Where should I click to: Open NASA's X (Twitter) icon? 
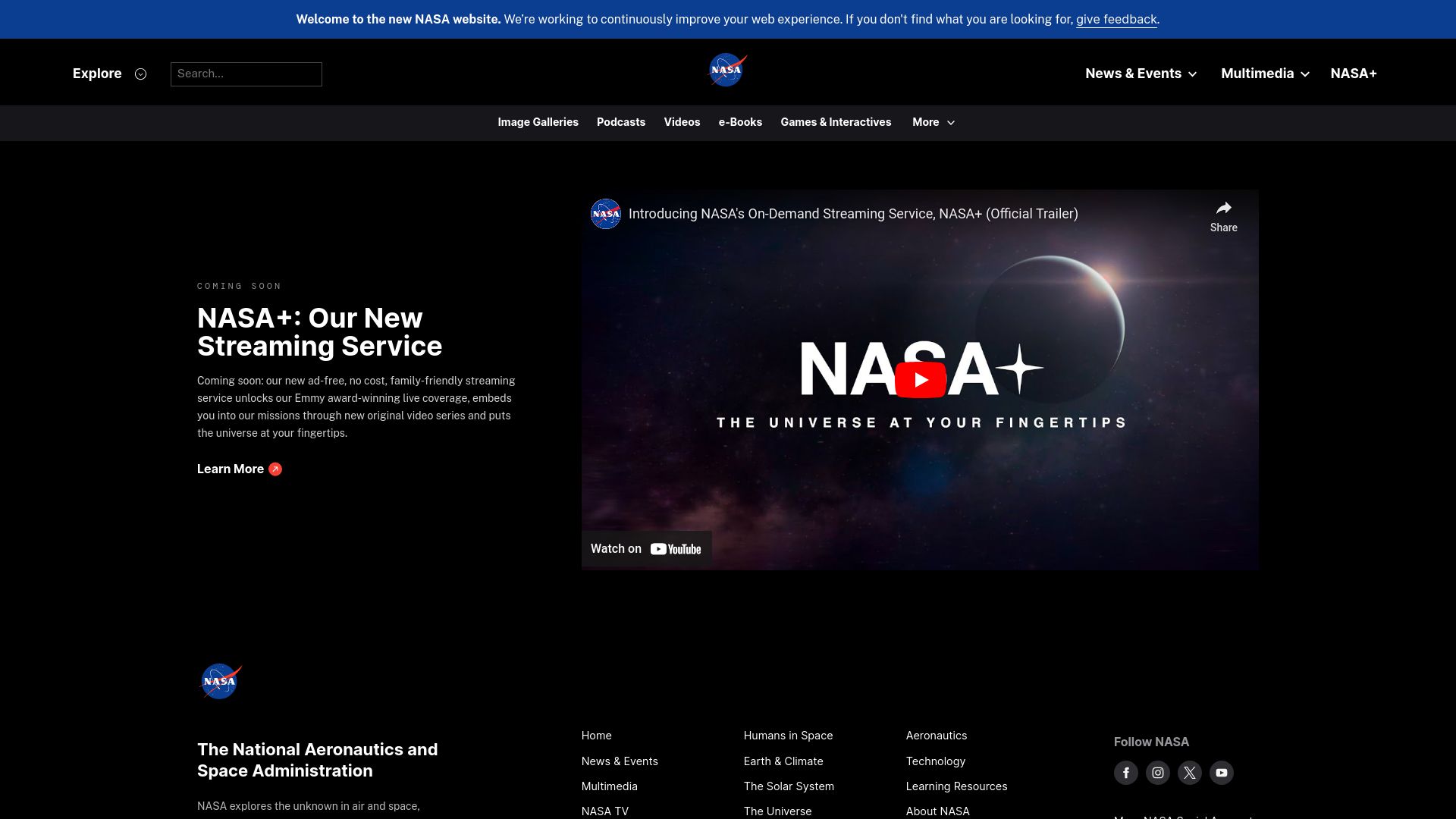tap(1189, 773)
